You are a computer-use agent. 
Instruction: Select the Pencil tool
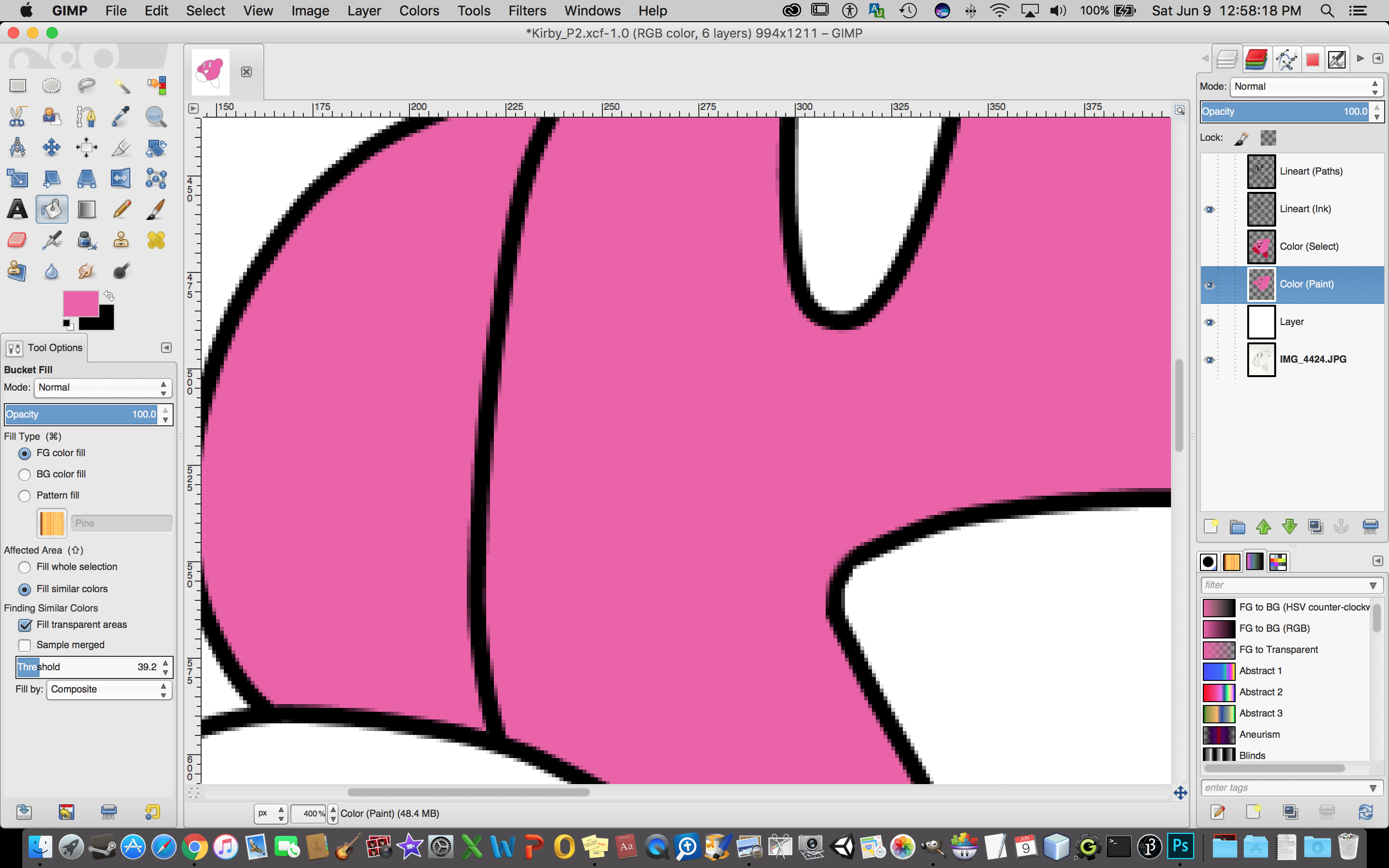click(121, 210)
